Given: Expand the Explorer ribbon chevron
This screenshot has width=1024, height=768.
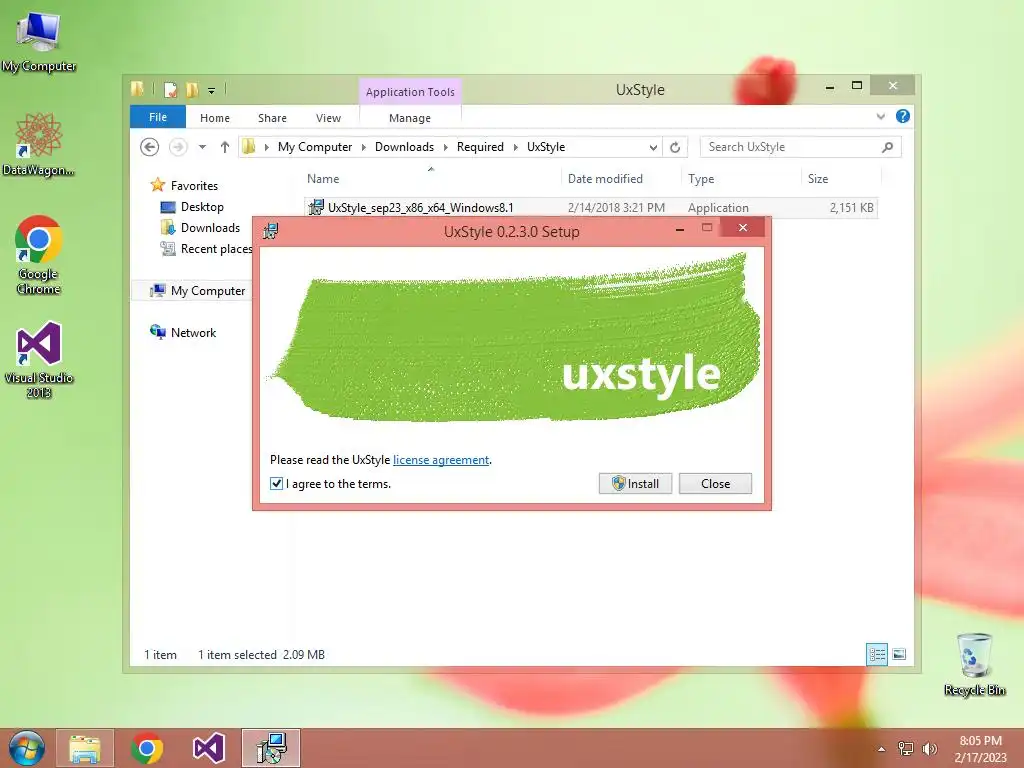Looking at the screenshot, I should tap(880, 116).
